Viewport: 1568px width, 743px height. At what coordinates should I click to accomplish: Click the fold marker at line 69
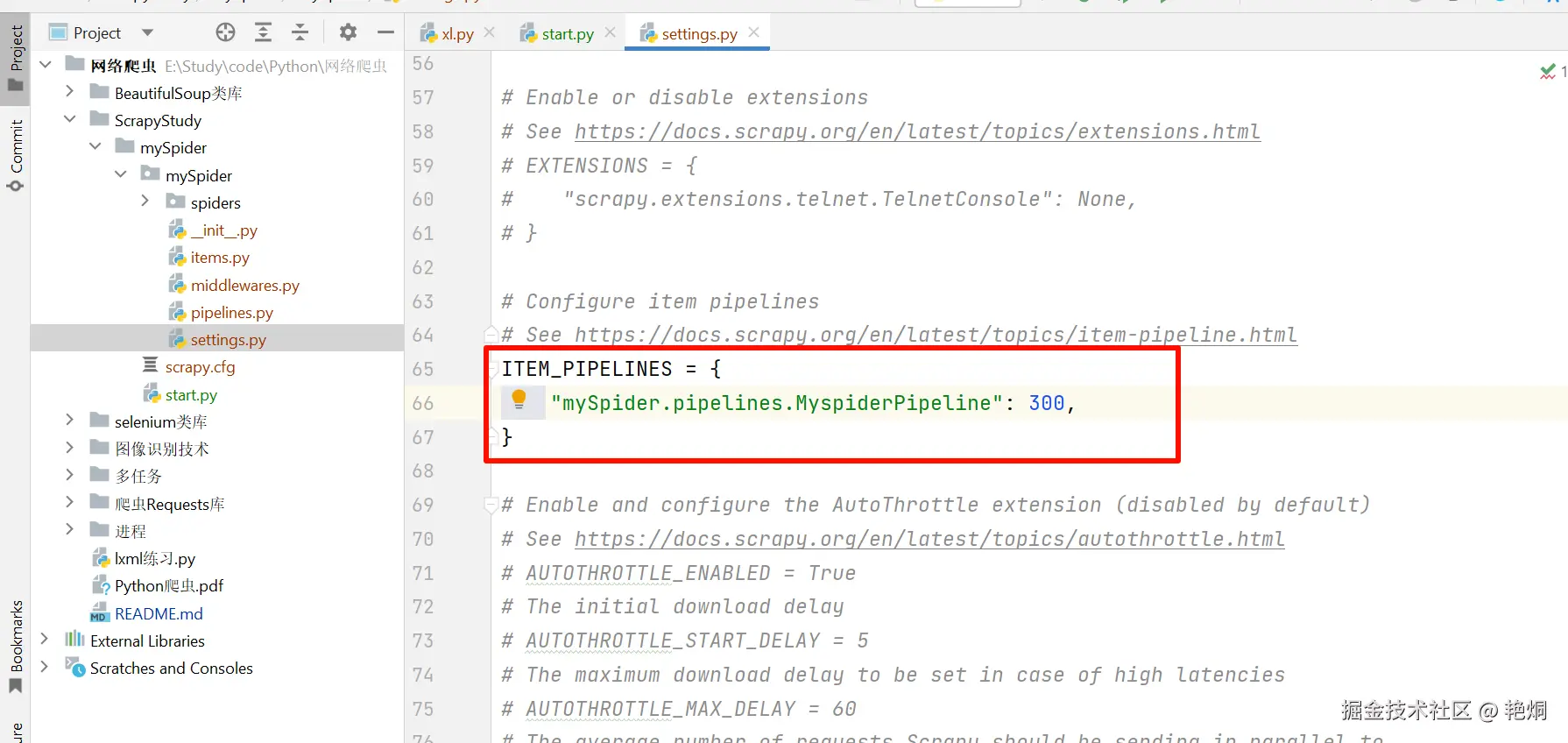coord(492,505)
